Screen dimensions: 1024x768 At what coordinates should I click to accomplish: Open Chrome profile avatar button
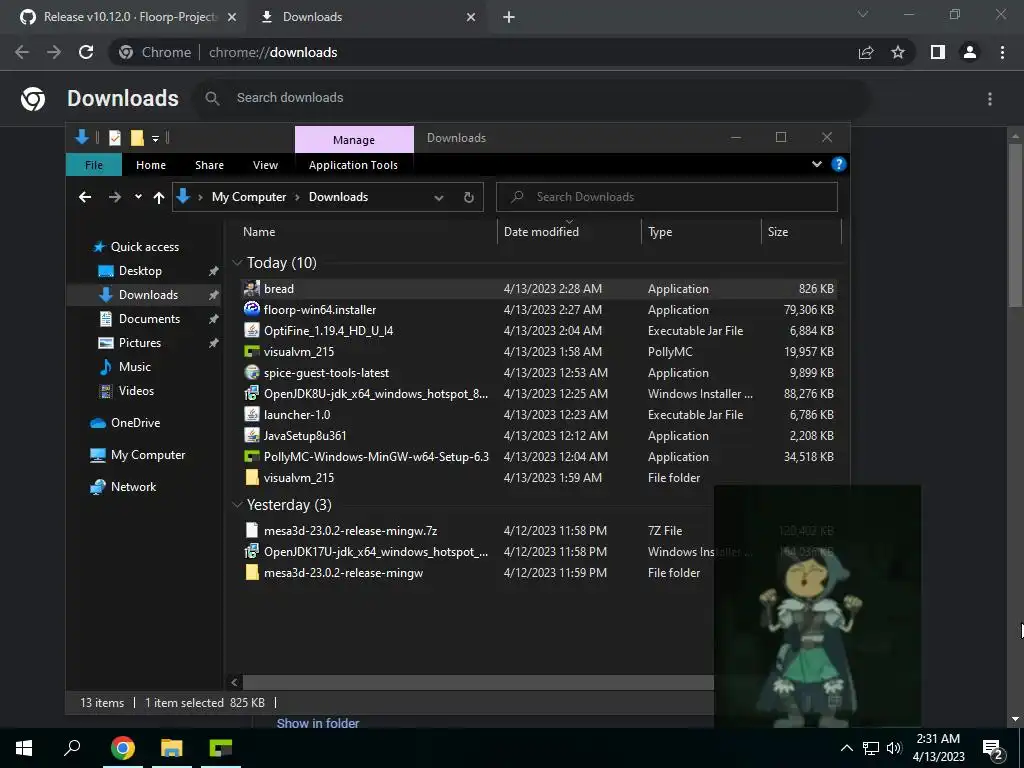tap(970, 52)
